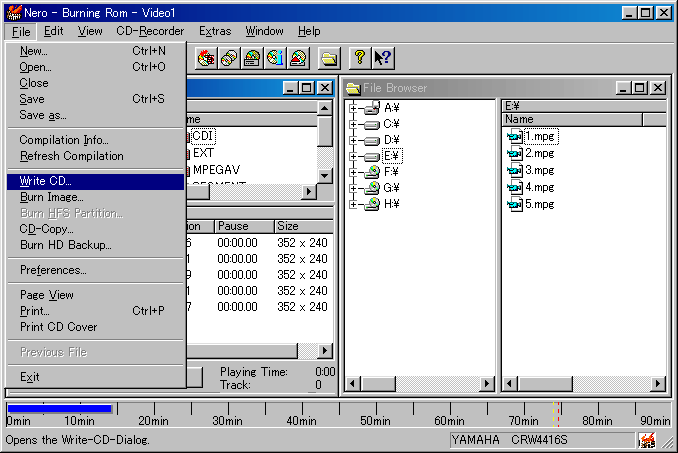The width and height of the screenshot is (678, 453).
Task: Click the D:¥ hard drive icon
Action: coord(372,140)
